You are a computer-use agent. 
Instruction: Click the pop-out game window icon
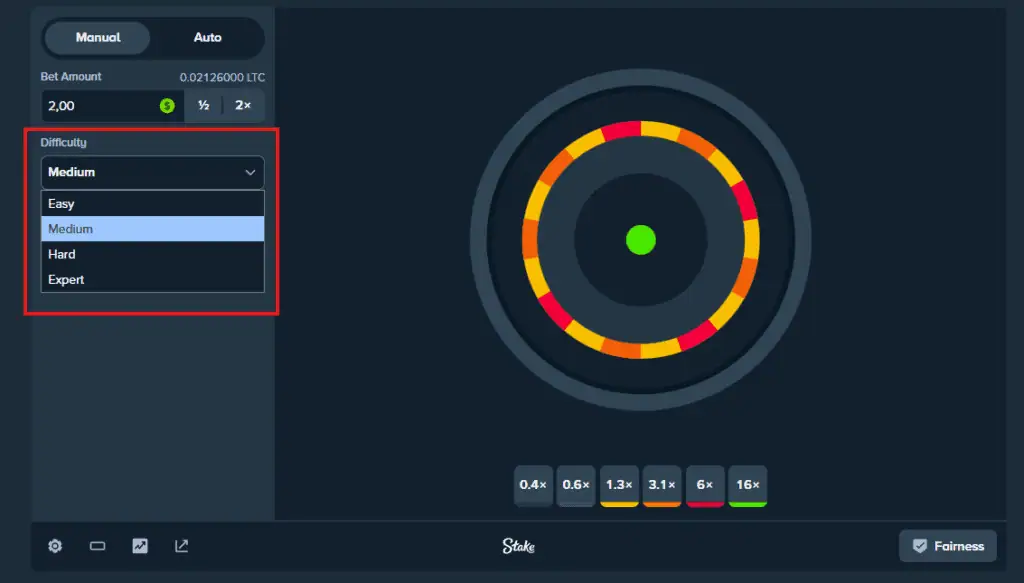[181, 546]
